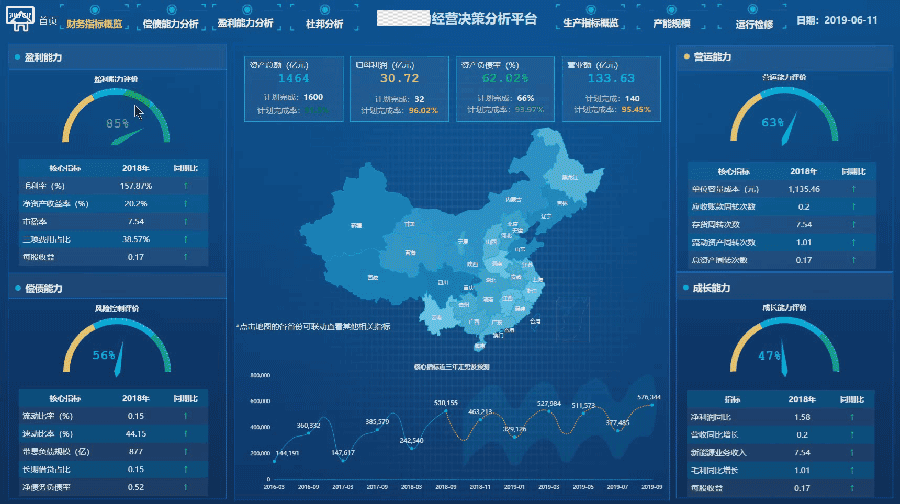Click the 盈利能力 panel header bullet
This screenshot has width=900, height=504.
[17, 57]
